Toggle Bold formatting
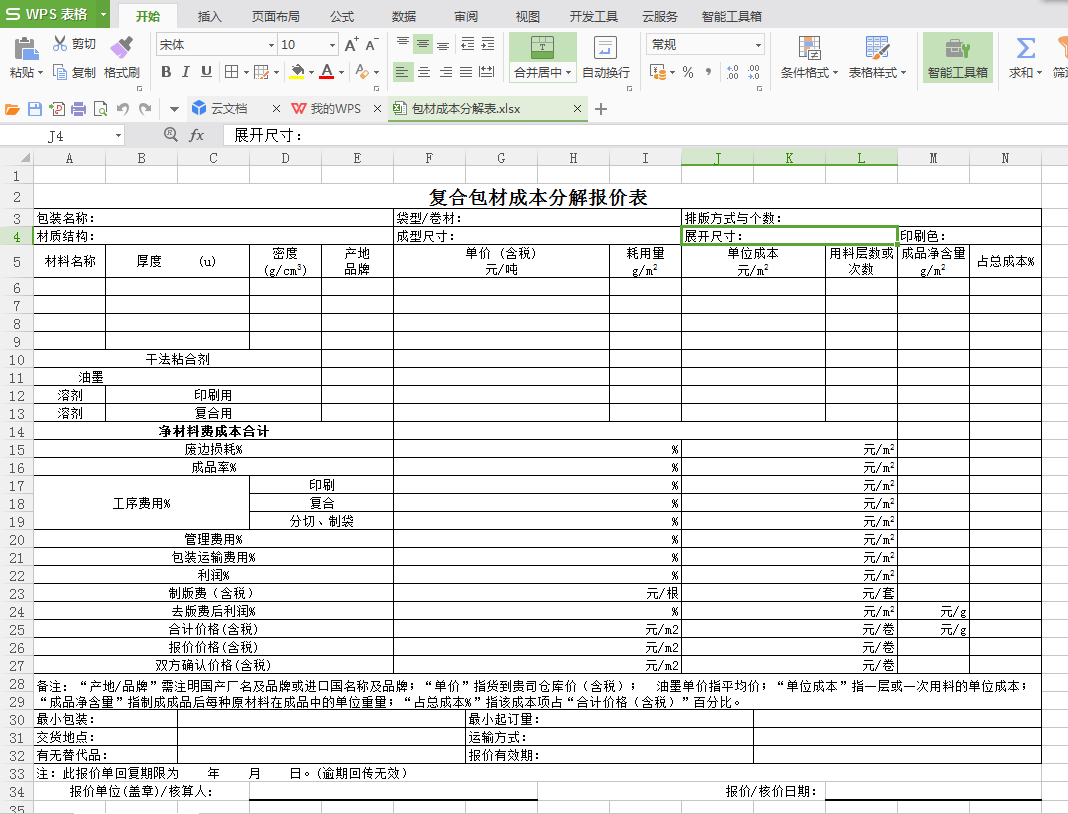The image size is (1068, 814). point(166,72)
